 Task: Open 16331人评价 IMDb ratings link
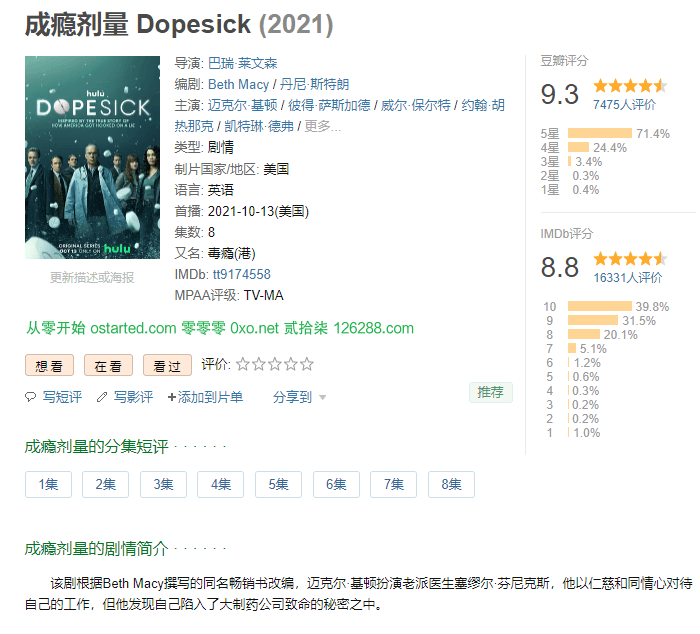tap(628, 277)
